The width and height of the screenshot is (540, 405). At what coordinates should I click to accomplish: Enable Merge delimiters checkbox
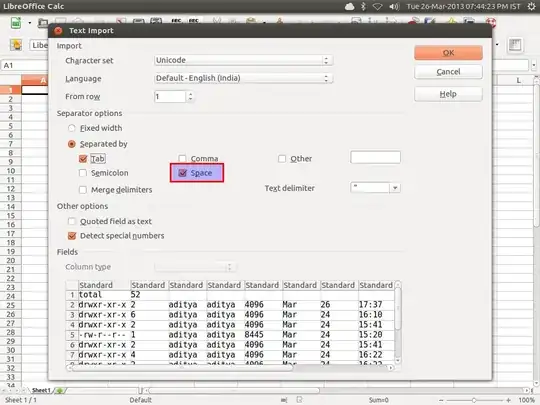83,190
